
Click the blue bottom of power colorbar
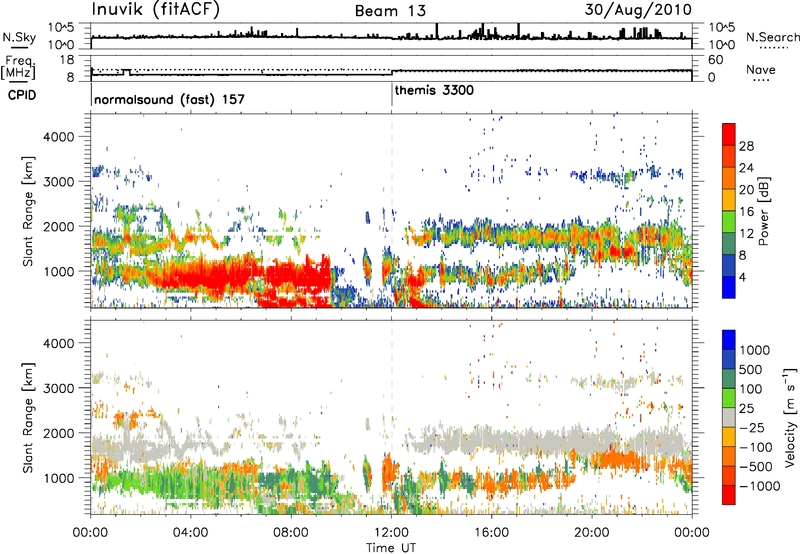point(729,288)
